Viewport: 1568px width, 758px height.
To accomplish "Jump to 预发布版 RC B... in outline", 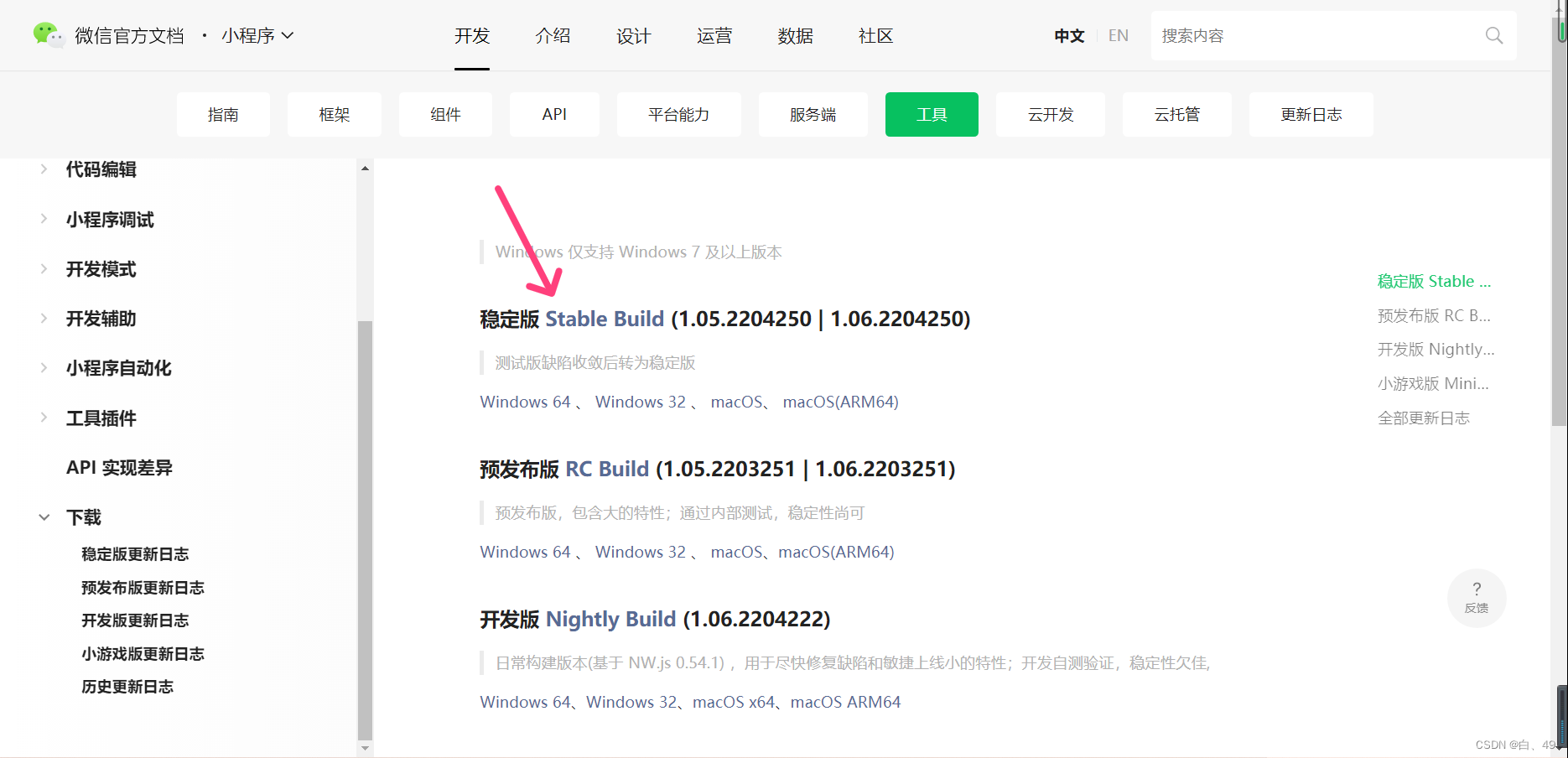I will pos(1434,315).
